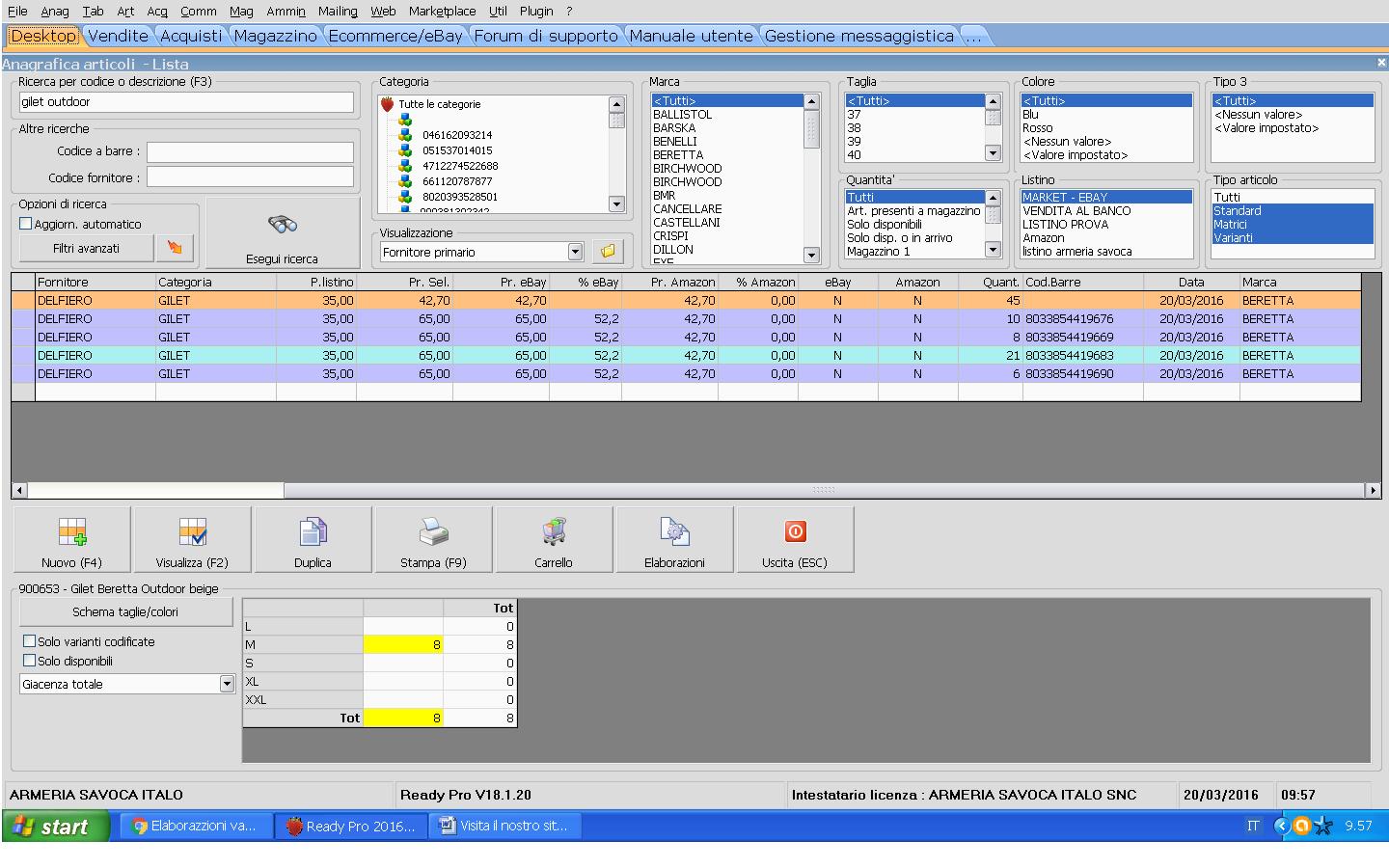Select row with barcode 8033854419683
Screen dimensions: 1389x868
pos(687,355)
